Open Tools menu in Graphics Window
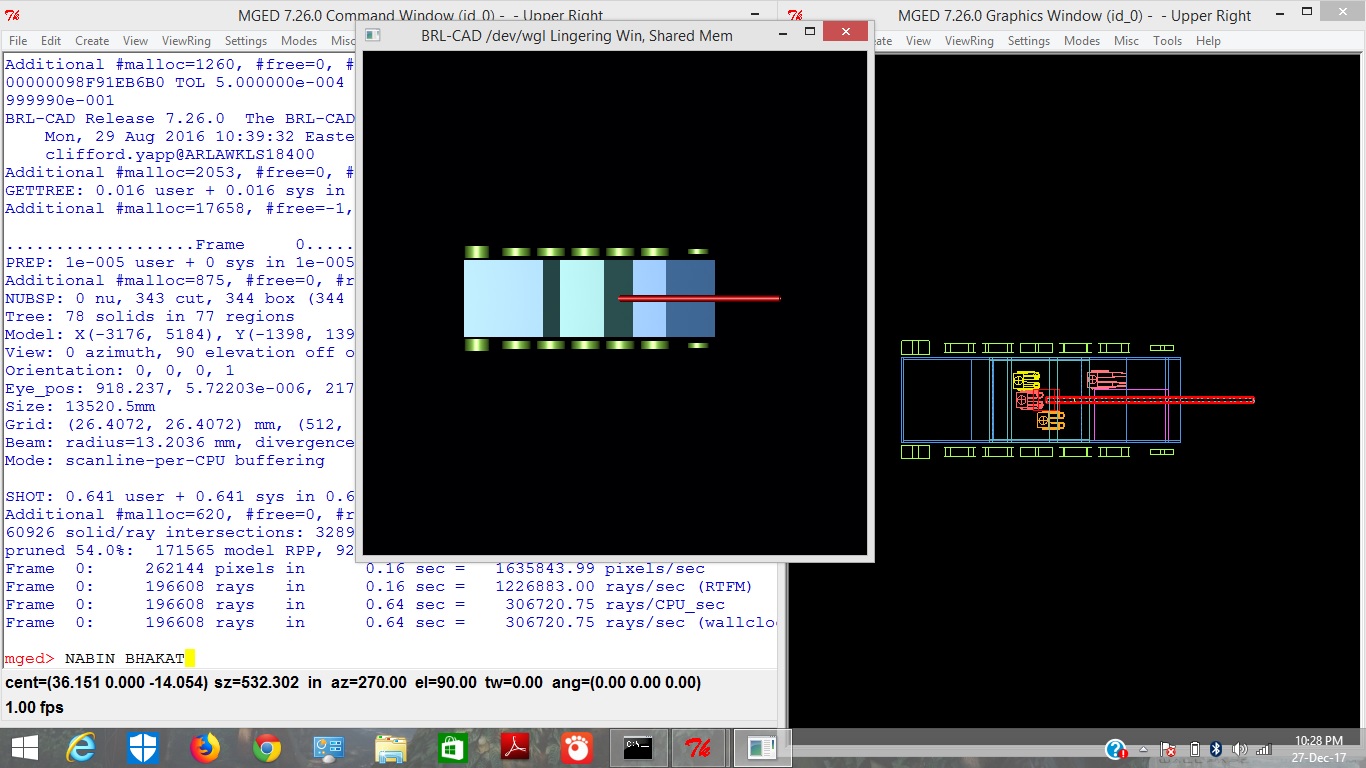This screenshot has height=768, width=1366. [1167, 41]
